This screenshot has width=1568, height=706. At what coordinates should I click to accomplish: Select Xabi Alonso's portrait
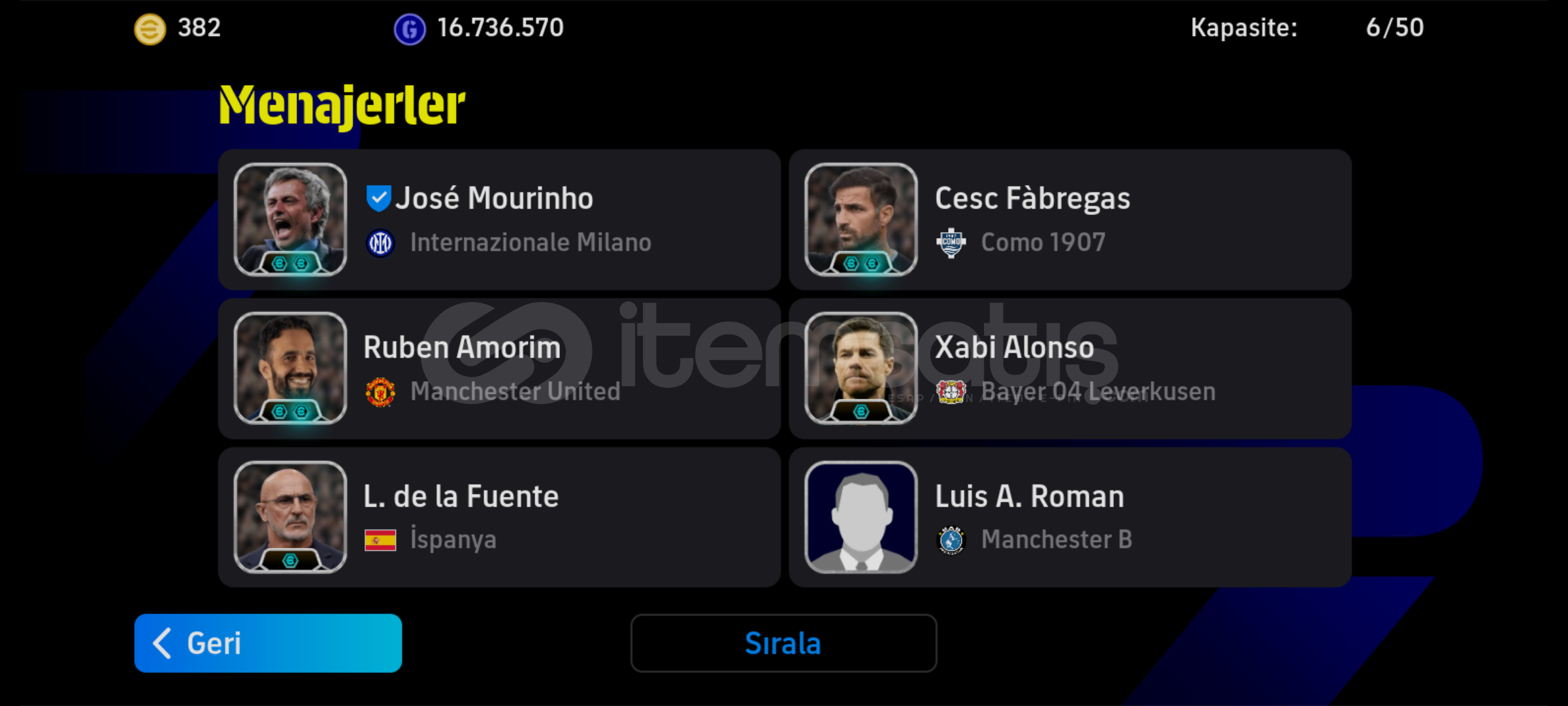tap(861, 369)
